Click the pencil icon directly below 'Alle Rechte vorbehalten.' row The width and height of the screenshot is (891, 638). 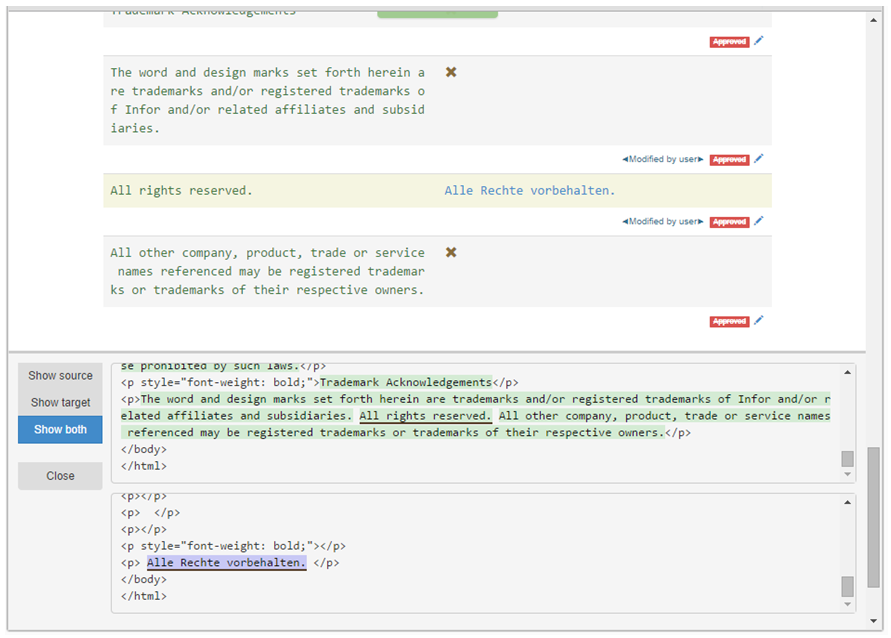[758, 221]
